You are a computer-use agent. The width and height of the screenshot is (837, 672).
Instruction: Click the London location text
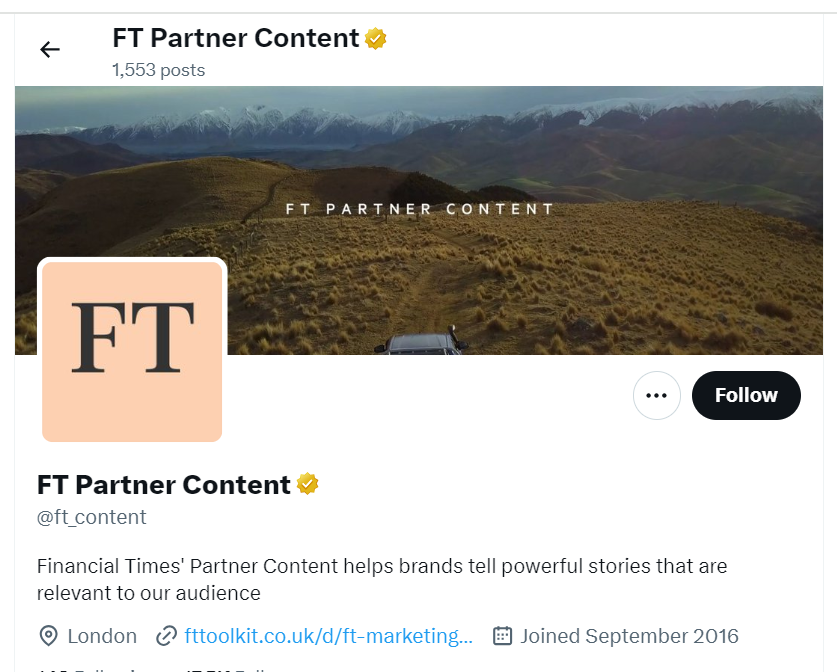tap(102, 636)
